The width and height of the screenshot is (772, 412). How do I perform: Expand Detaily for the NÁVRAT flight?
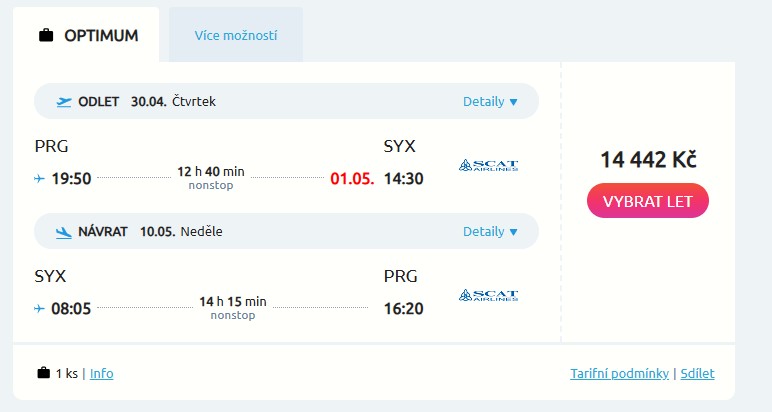tap(490, 232)
